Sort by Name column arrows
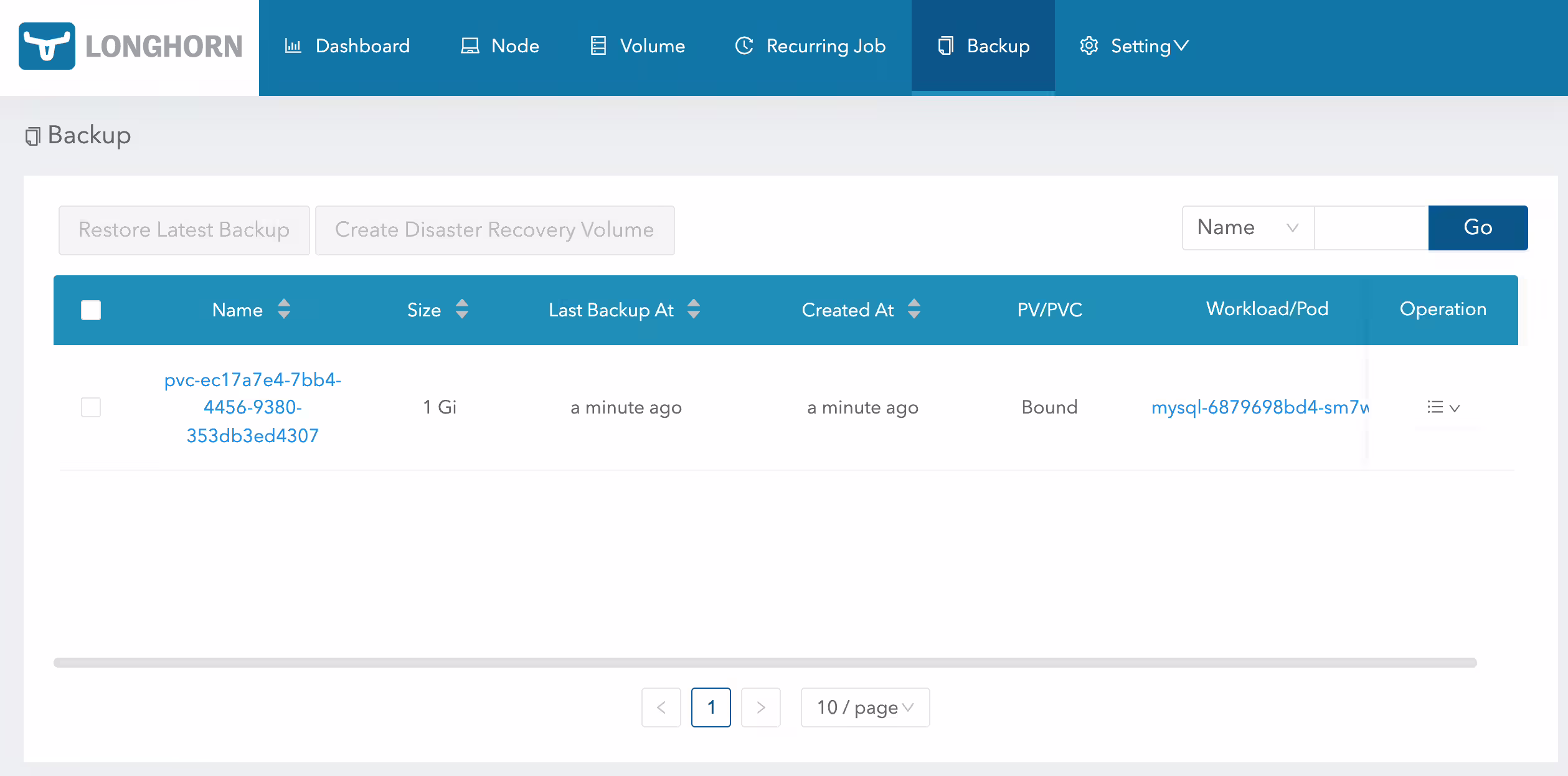Viewport: 1568px width, 776px height. pyautogui.click(x=284, y=309)
